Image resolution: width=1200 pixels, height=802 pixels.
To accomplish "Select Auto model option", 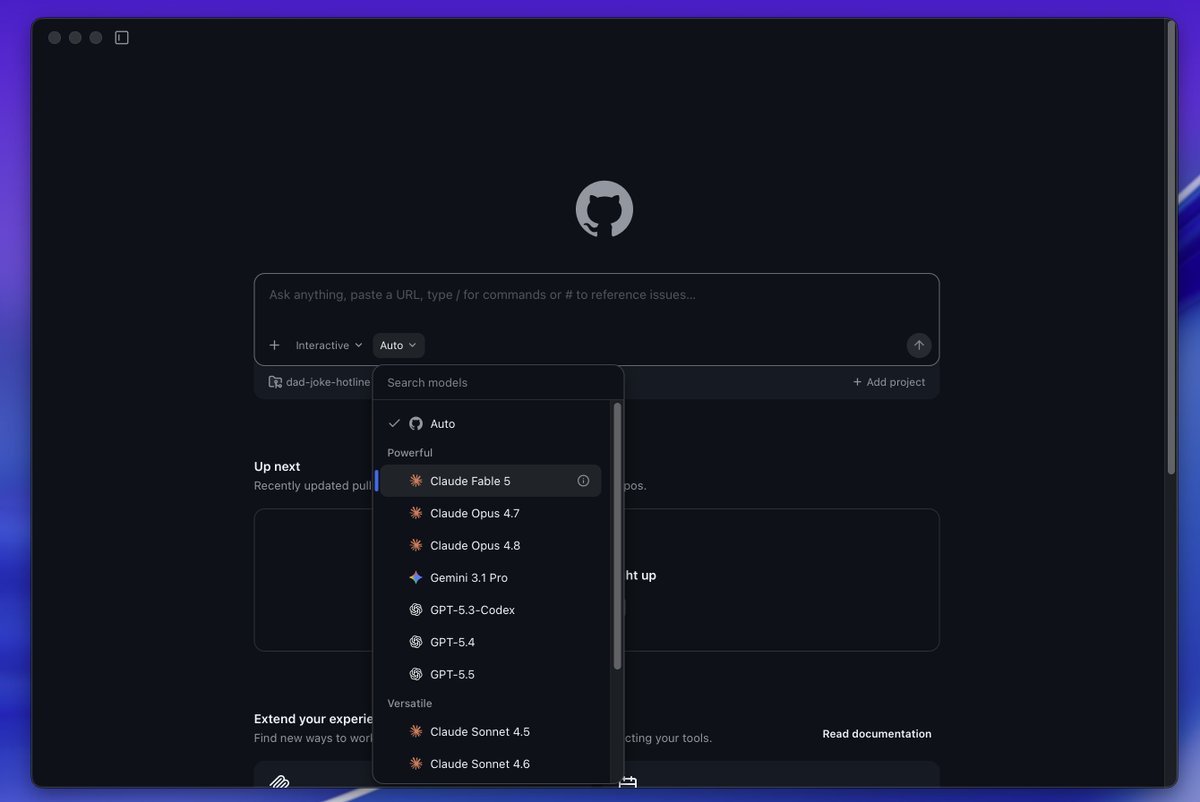I will (491, 424).
